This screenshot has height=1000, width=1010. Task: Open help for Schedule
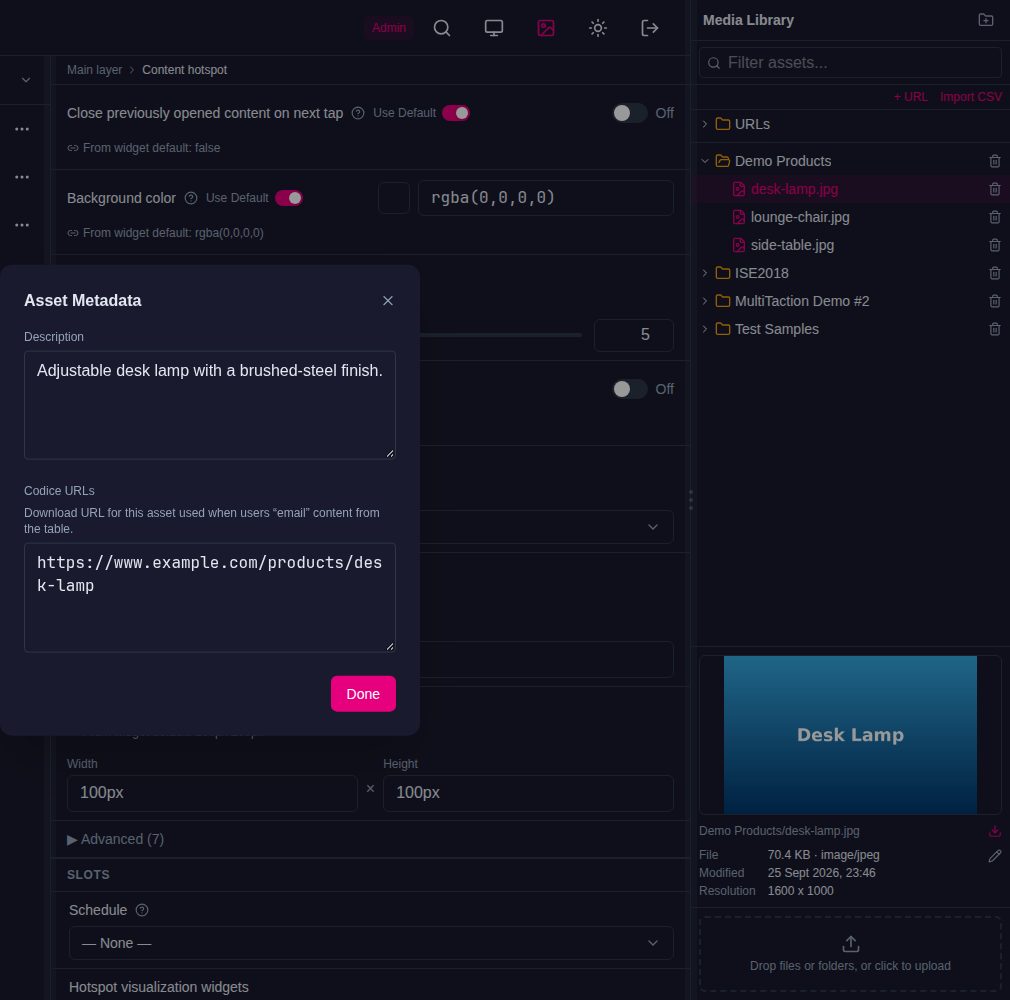click(142, 910)
